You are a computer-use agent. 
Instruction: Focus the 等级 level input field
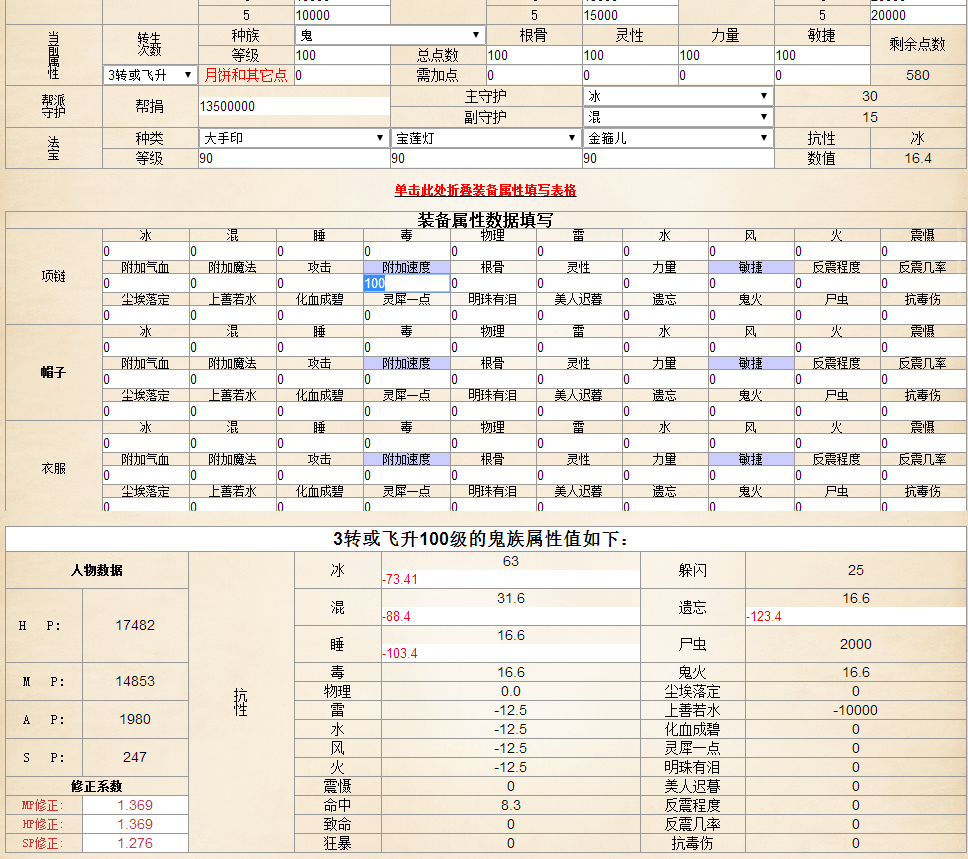pyautogui.click(x=340, y=55)
